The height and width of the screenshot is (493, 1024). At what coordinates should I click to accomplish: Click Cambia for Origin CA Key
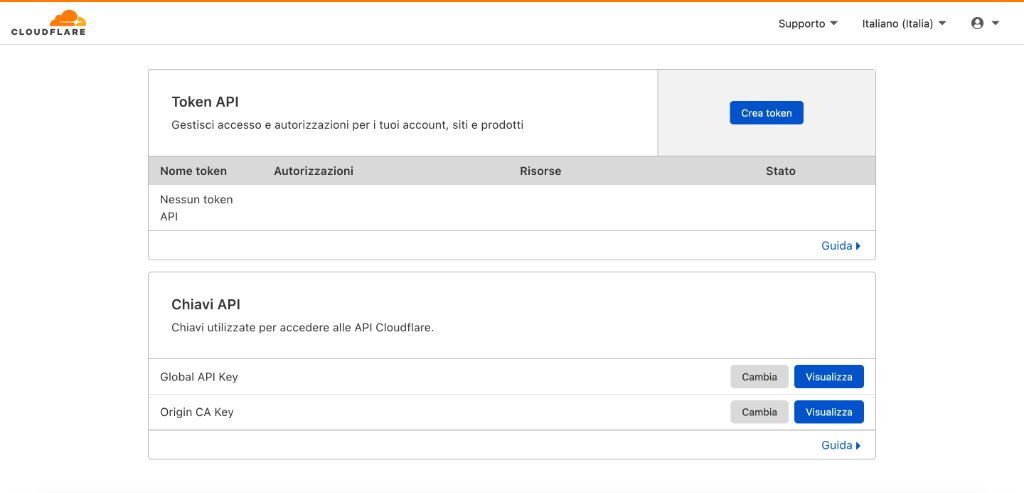[x=760, y=412]
